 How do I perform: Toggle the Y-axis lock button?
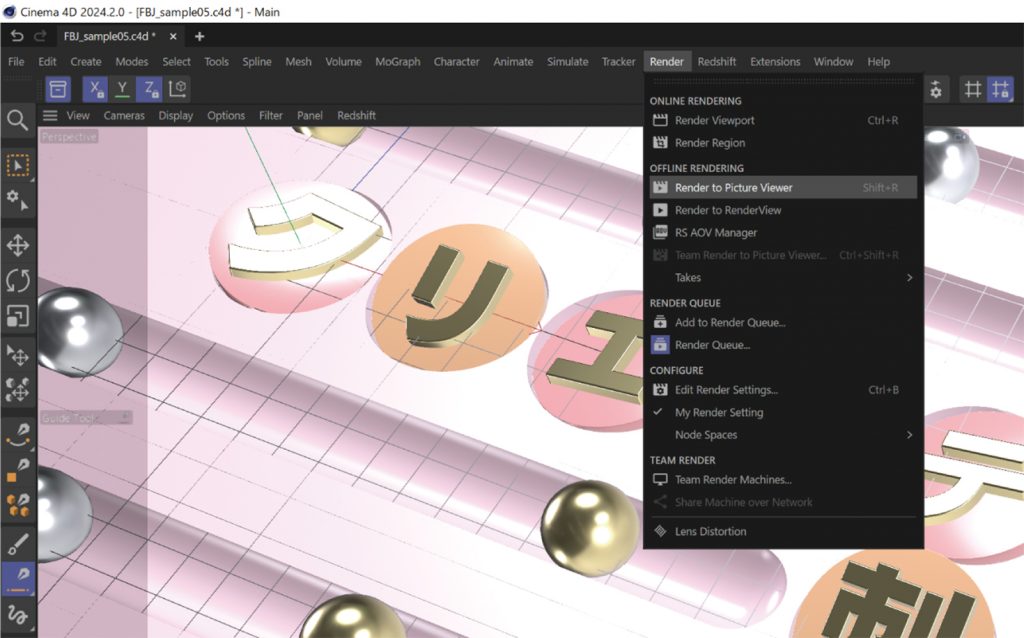[x=122, y=89]
